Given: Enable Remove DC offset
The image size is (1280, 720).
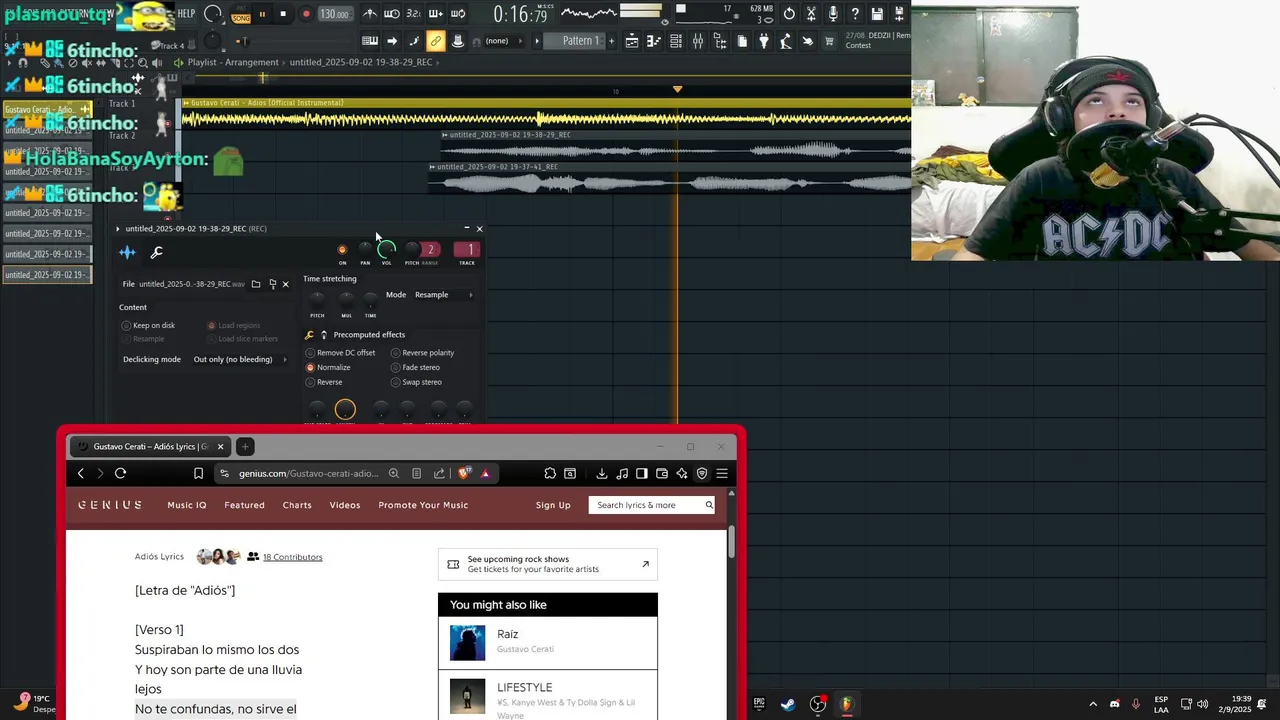Looking at the screenshot, I should 340,353.
